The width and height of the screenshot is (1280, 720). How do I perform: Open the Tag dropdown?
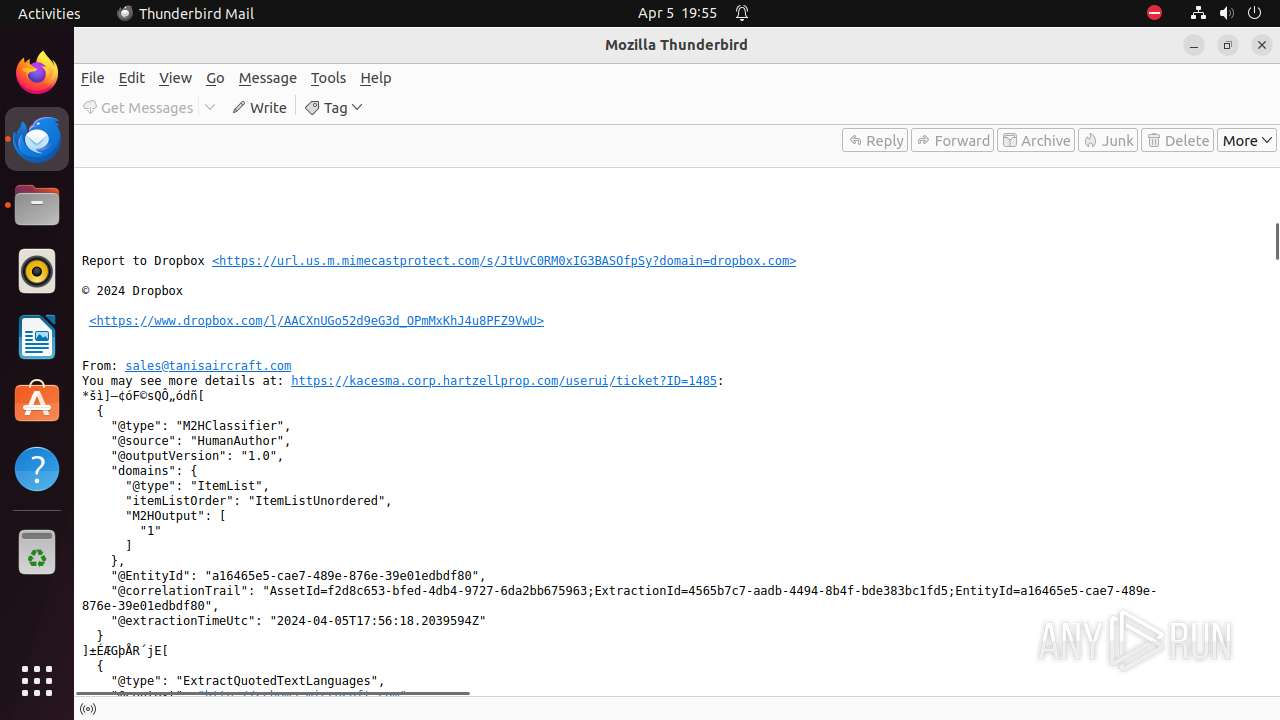click(334, 107)
